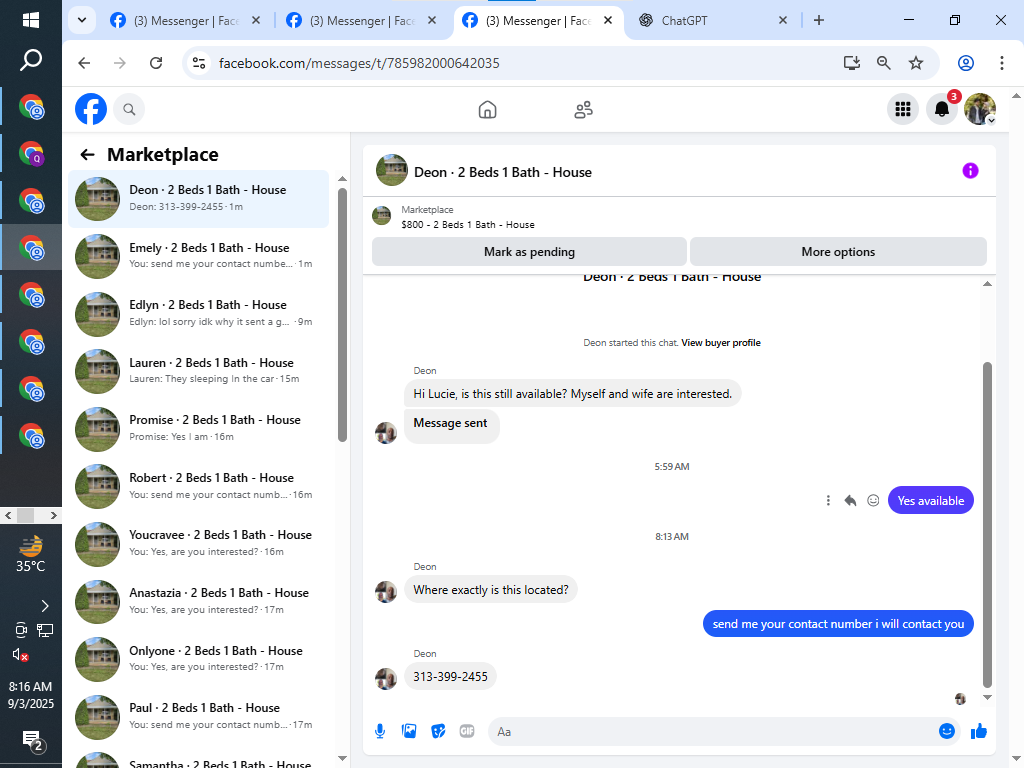Click the Mark as pending button
This screenshot has width=1024, height=768.
coord(529,252)
